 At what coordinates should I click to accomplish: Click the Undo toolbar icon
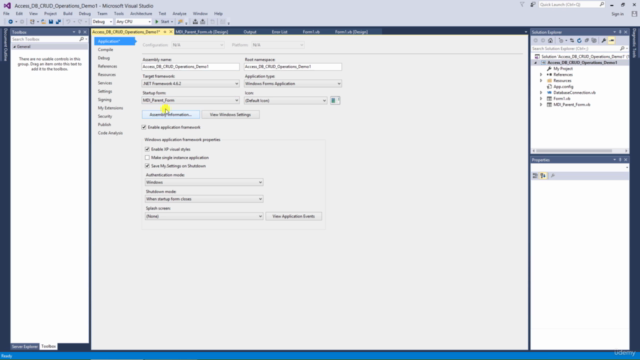point(68,22)
